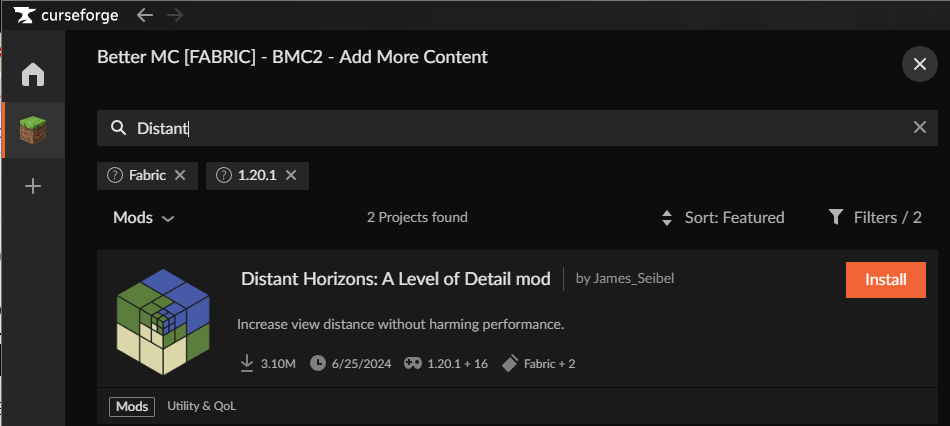Clear the search field text
This screenshot has width=950, height=426.
coord(920,127)
